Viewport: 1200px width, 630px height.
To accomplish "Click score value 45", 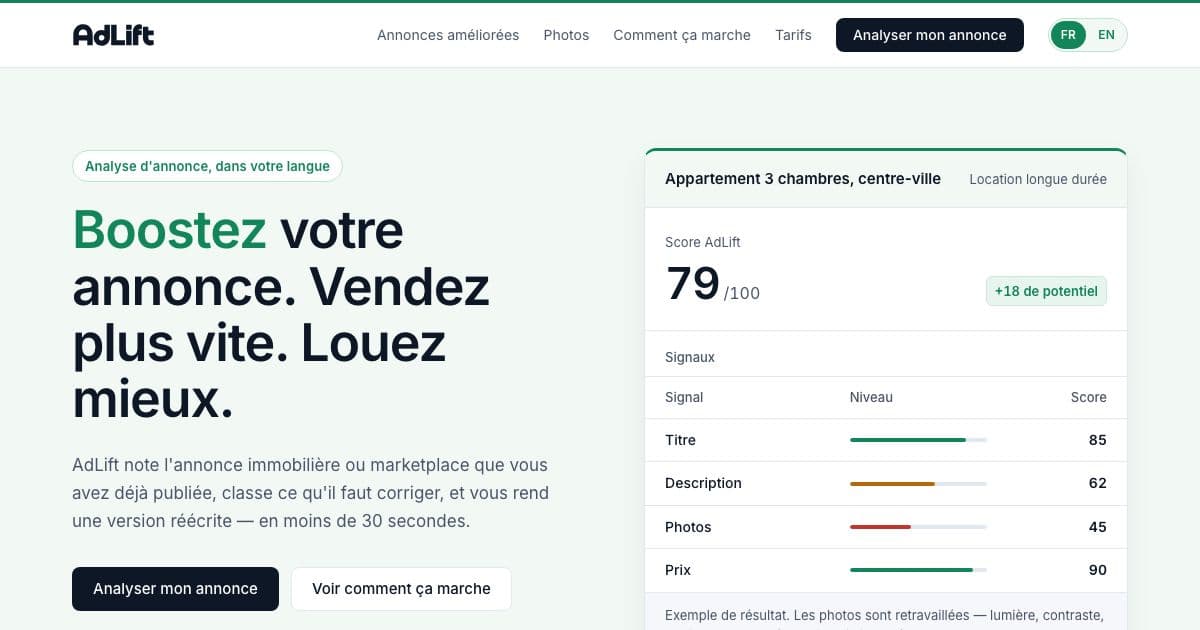I will point(1097,527).
